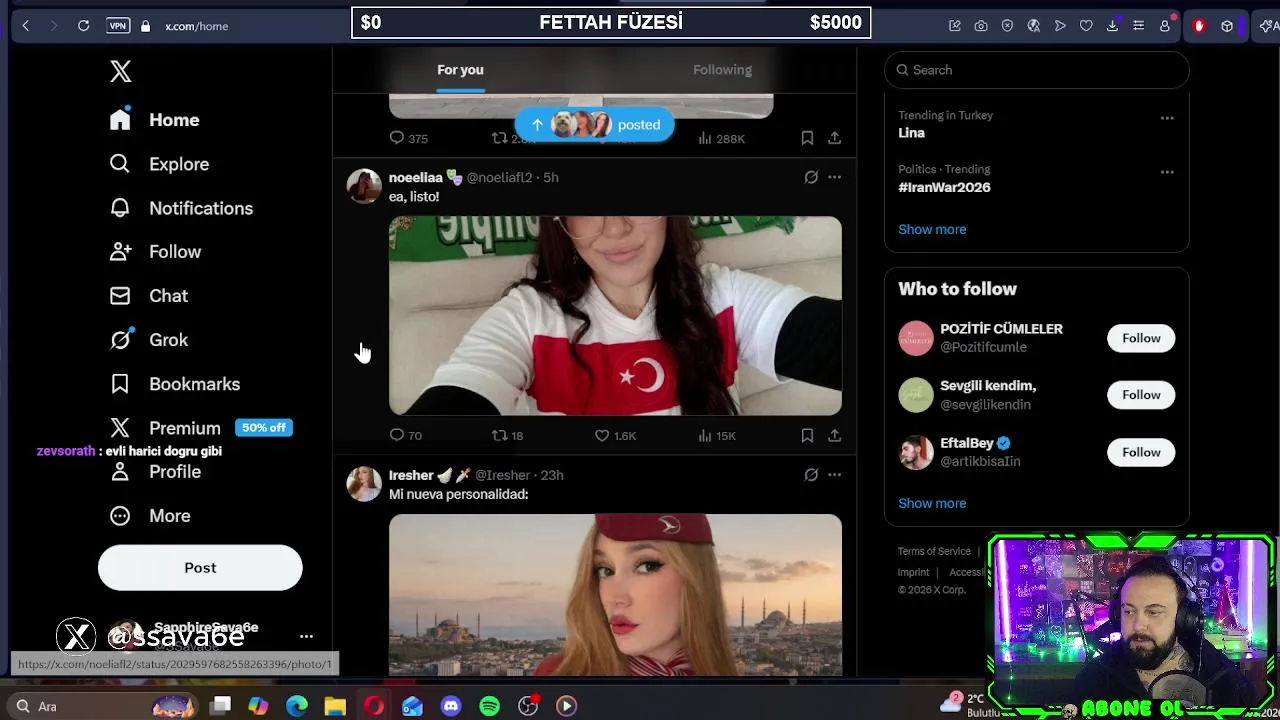Toggle the browser VPN badge
This screenshot has width=1280, height=720.
[x=118, y=26]
